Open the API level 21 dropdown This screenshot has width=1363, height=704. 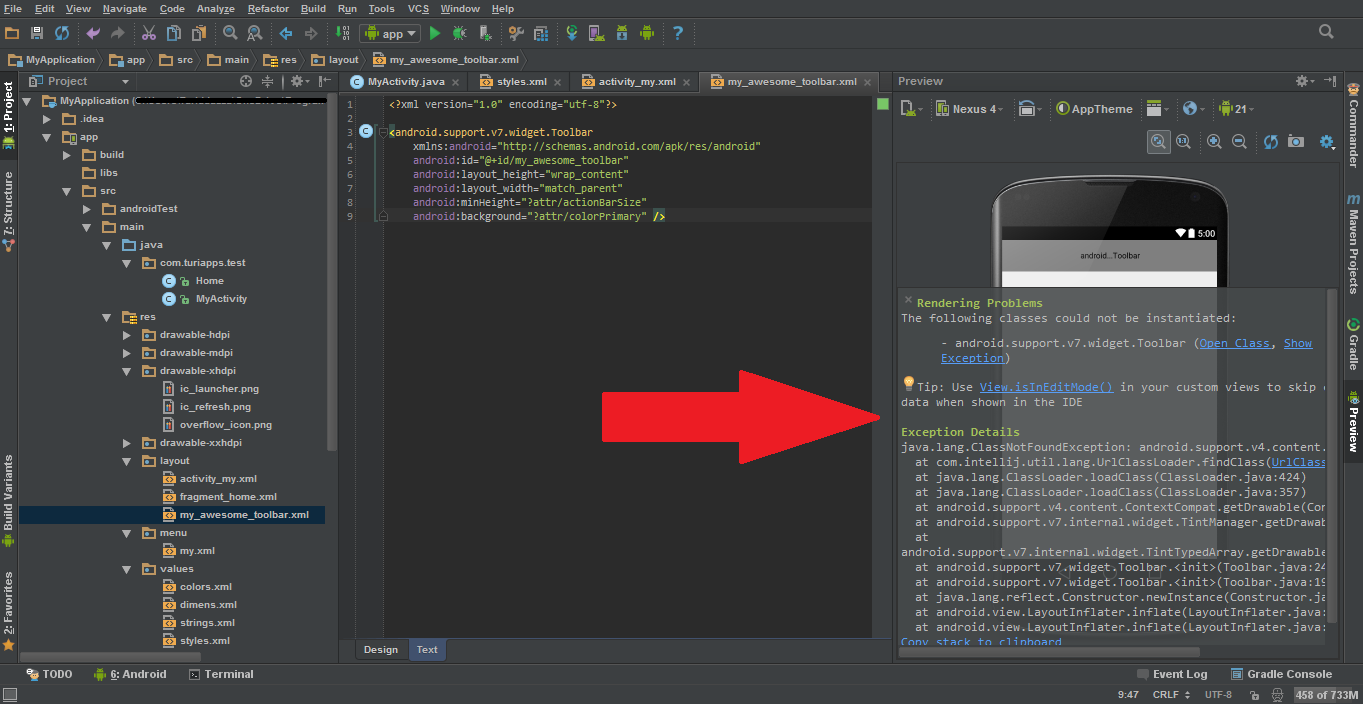(x=1237, y=109)
